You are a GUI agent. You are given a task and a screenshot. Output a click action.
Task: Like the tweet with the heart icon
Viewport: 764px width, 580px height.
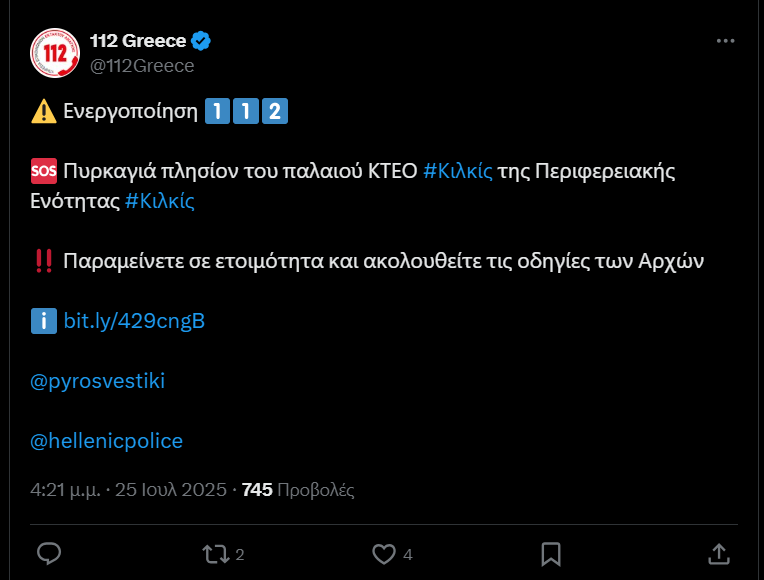[x=384, y=553]
